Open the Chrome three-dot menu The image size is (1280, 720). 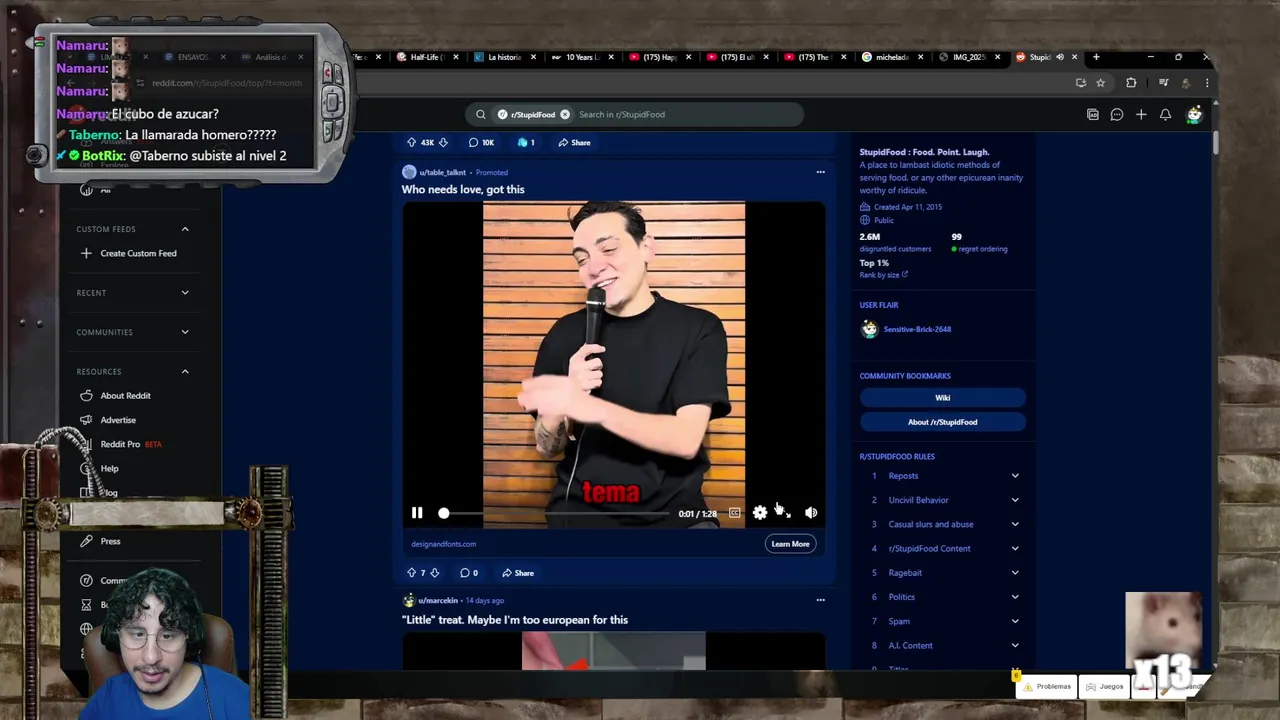pyautogui.click(x=1207, y=83)
